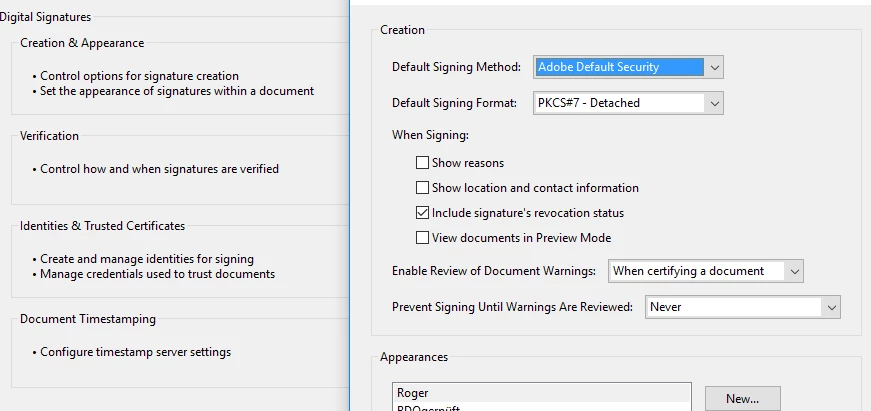Image resolution: width=871 pixels, height=411 pixels.
Task: Click the When certifying a document field
Action: tap(697, 272)
